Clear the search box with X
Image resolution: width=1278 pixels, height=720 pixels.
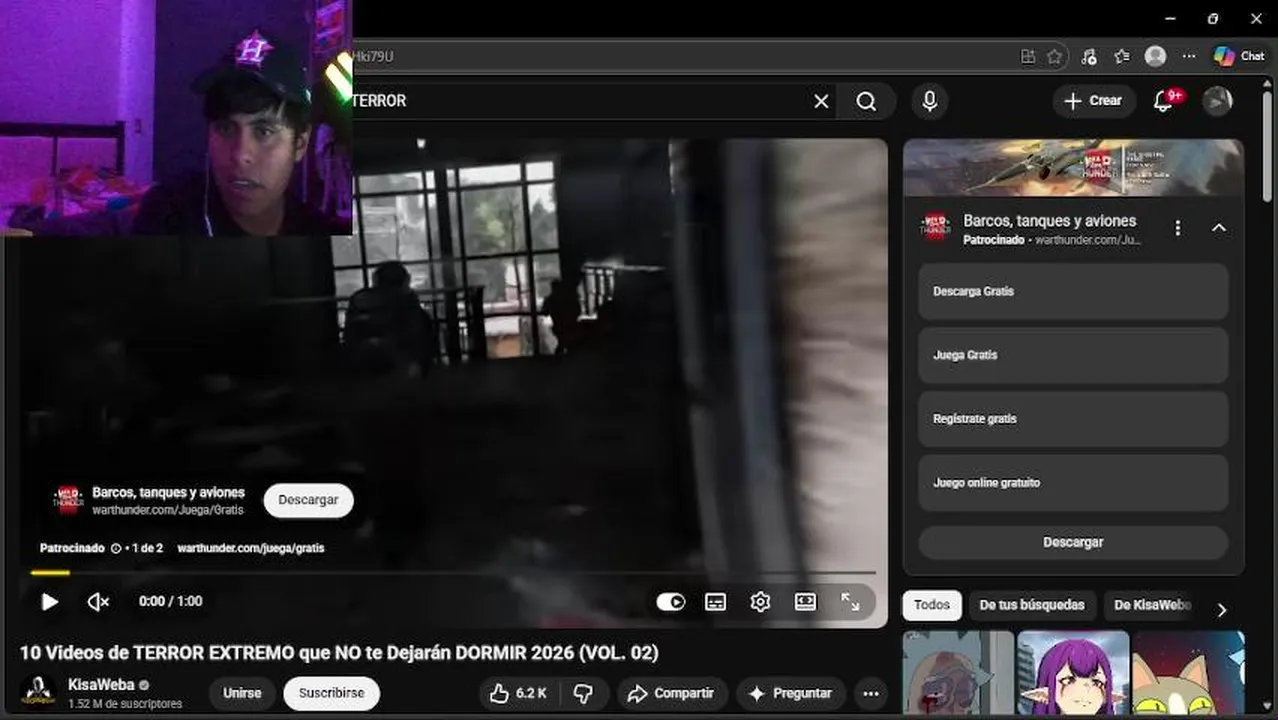pyautogui.click(x=821, y=101)
